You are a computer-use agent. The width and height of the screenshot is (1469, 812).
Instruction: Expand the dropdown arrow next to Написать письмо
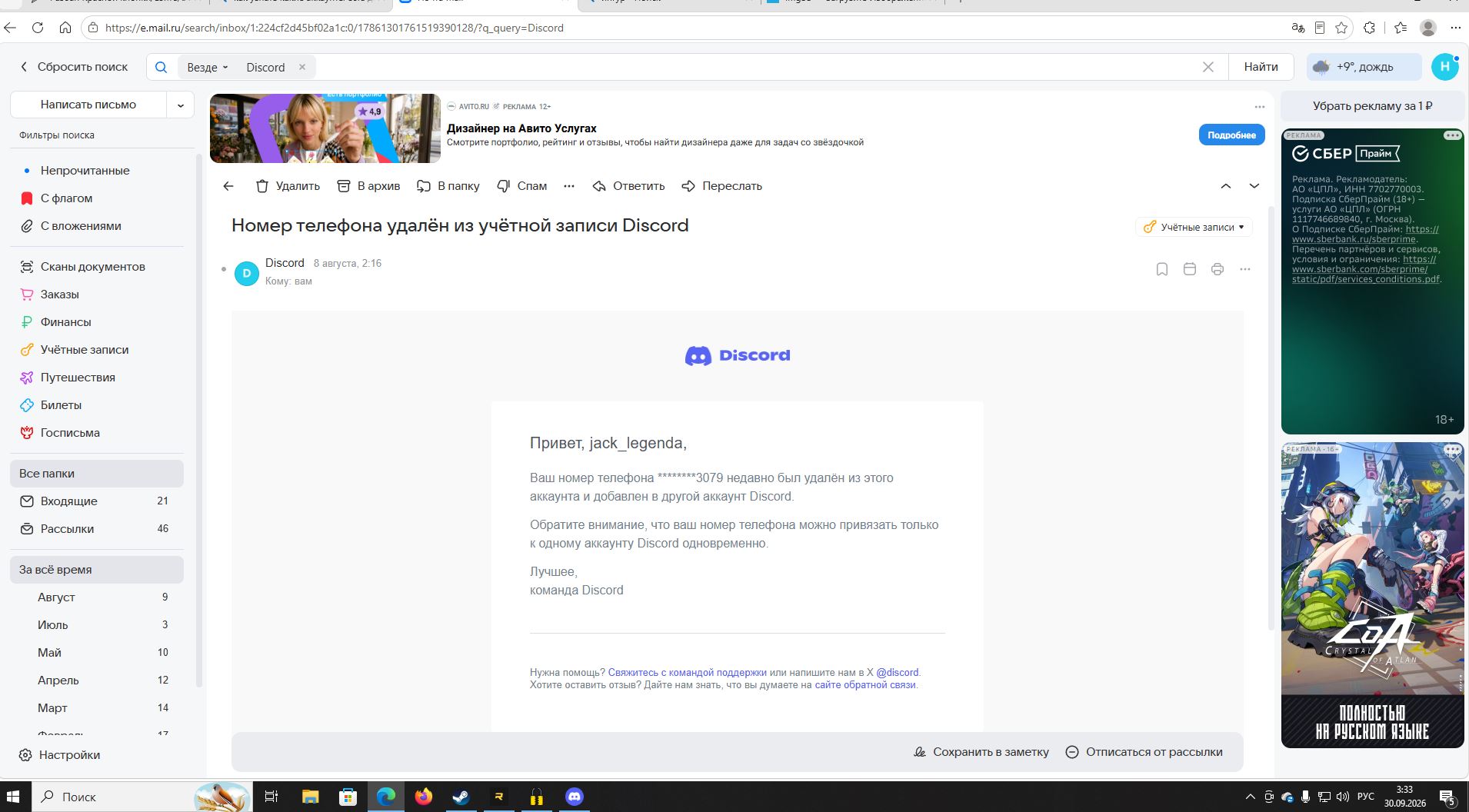[181, 105]
